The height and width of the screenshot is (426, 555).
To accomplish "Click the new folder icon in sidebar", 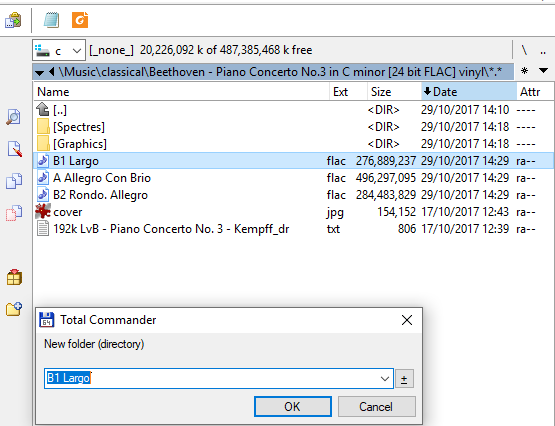I will [x=14, y=309].
